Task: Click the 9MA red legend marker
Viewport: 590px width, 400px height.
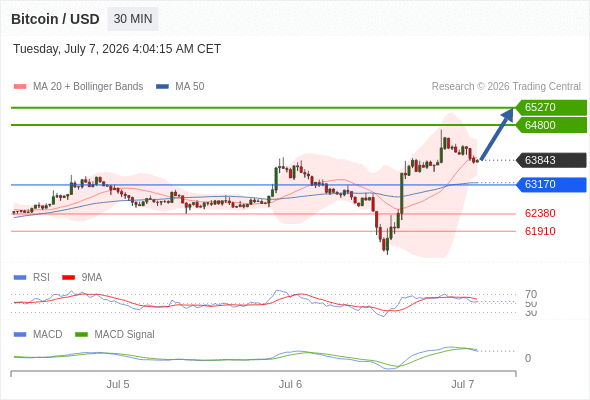Action: [x=68, y=278]
